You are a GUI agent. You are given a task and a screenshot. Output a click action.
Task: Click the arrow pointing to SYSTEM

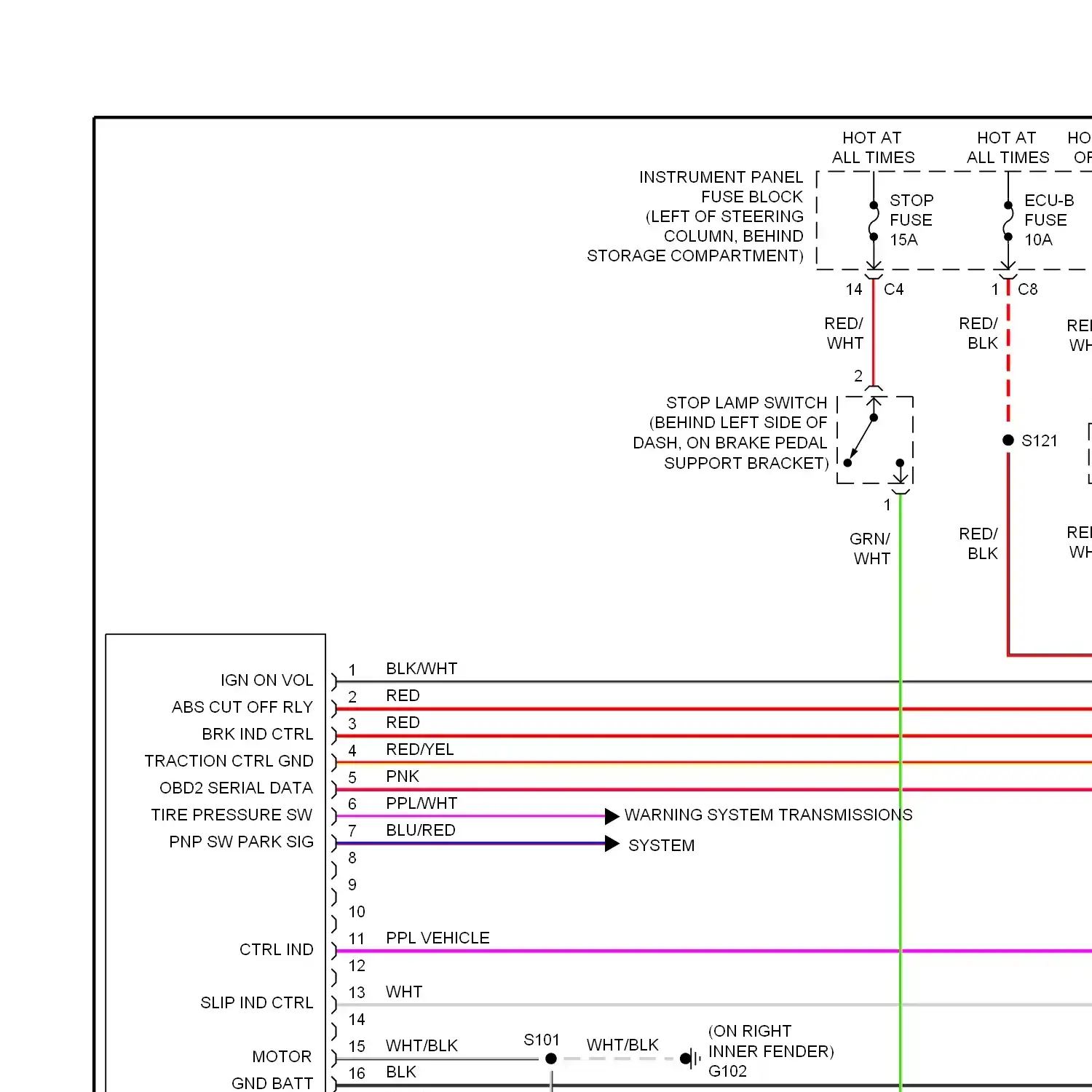click(612, 844)
